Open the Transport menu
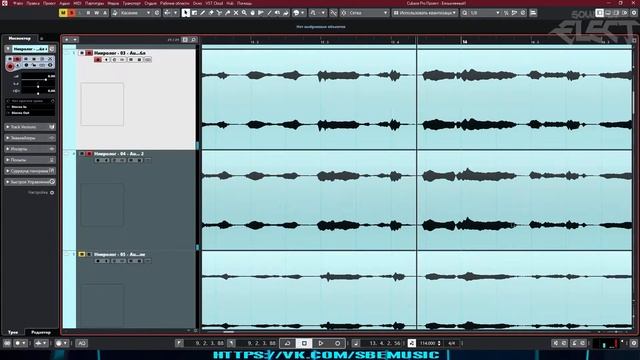Viewport: 640px width, 360px height. (131, 3)
